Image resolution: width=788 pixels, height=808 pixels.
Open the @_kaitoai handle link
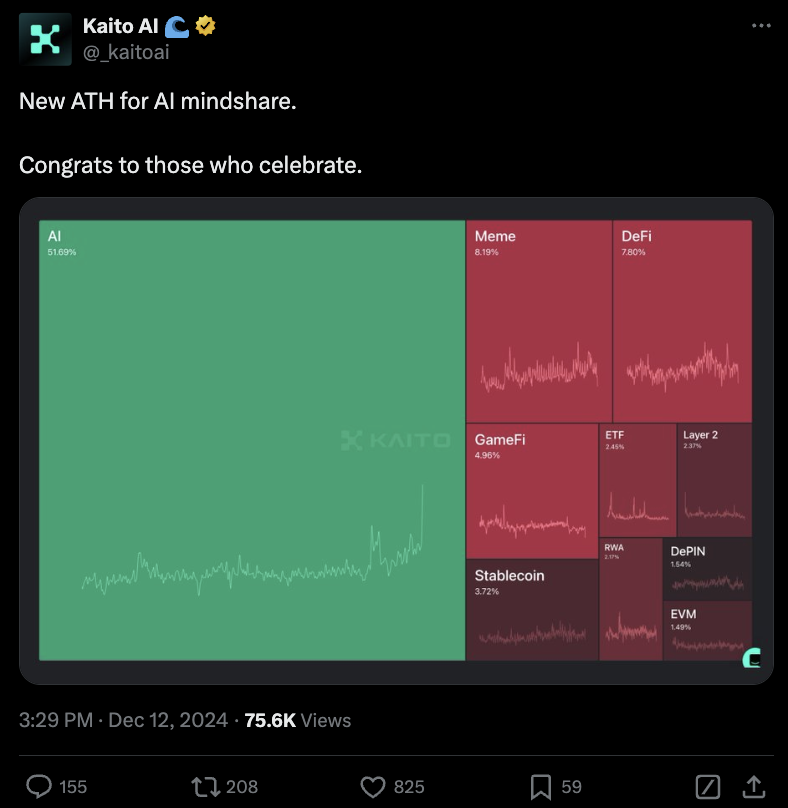(x=126, y=52)
